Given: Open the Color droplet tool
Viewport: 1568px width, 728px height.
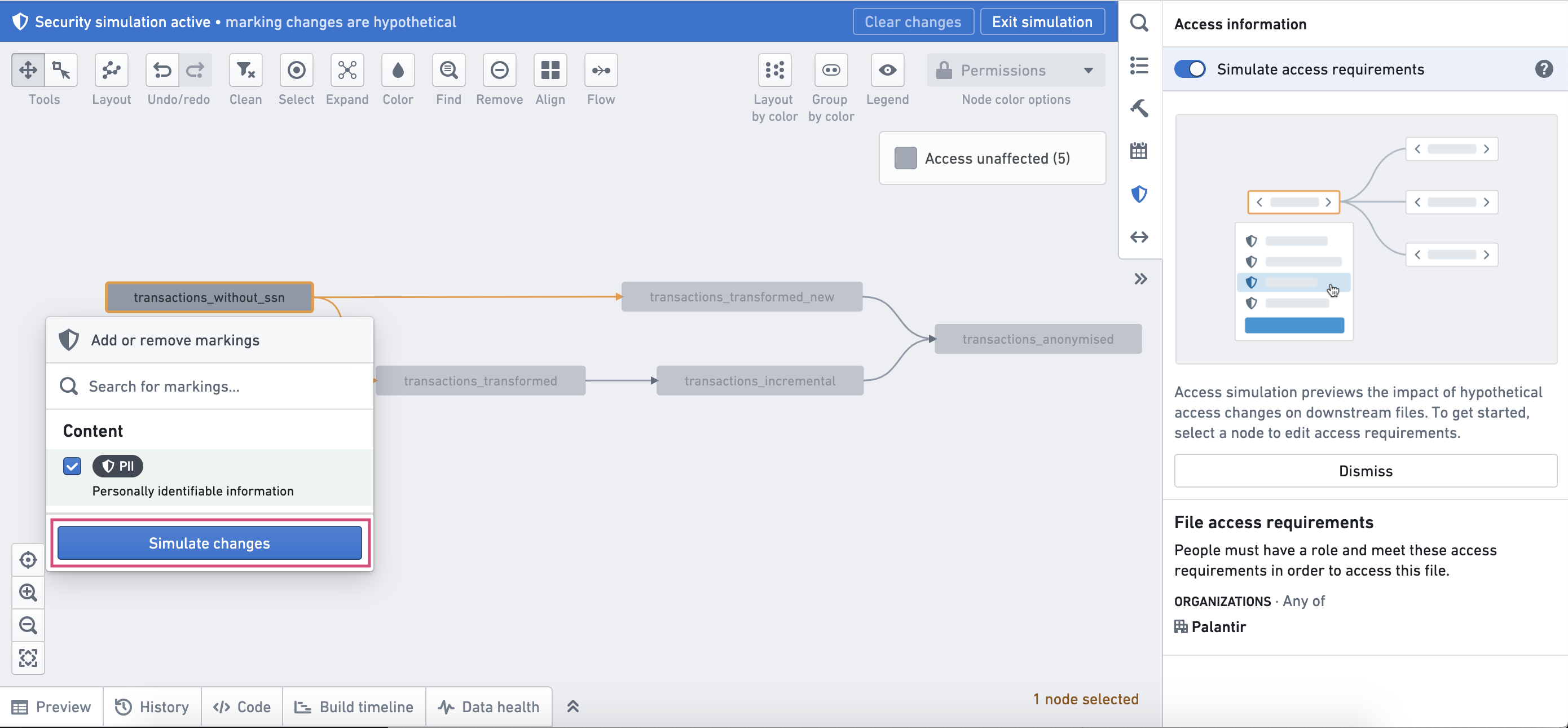Looking at the screenshot, I should coord(398,70).
